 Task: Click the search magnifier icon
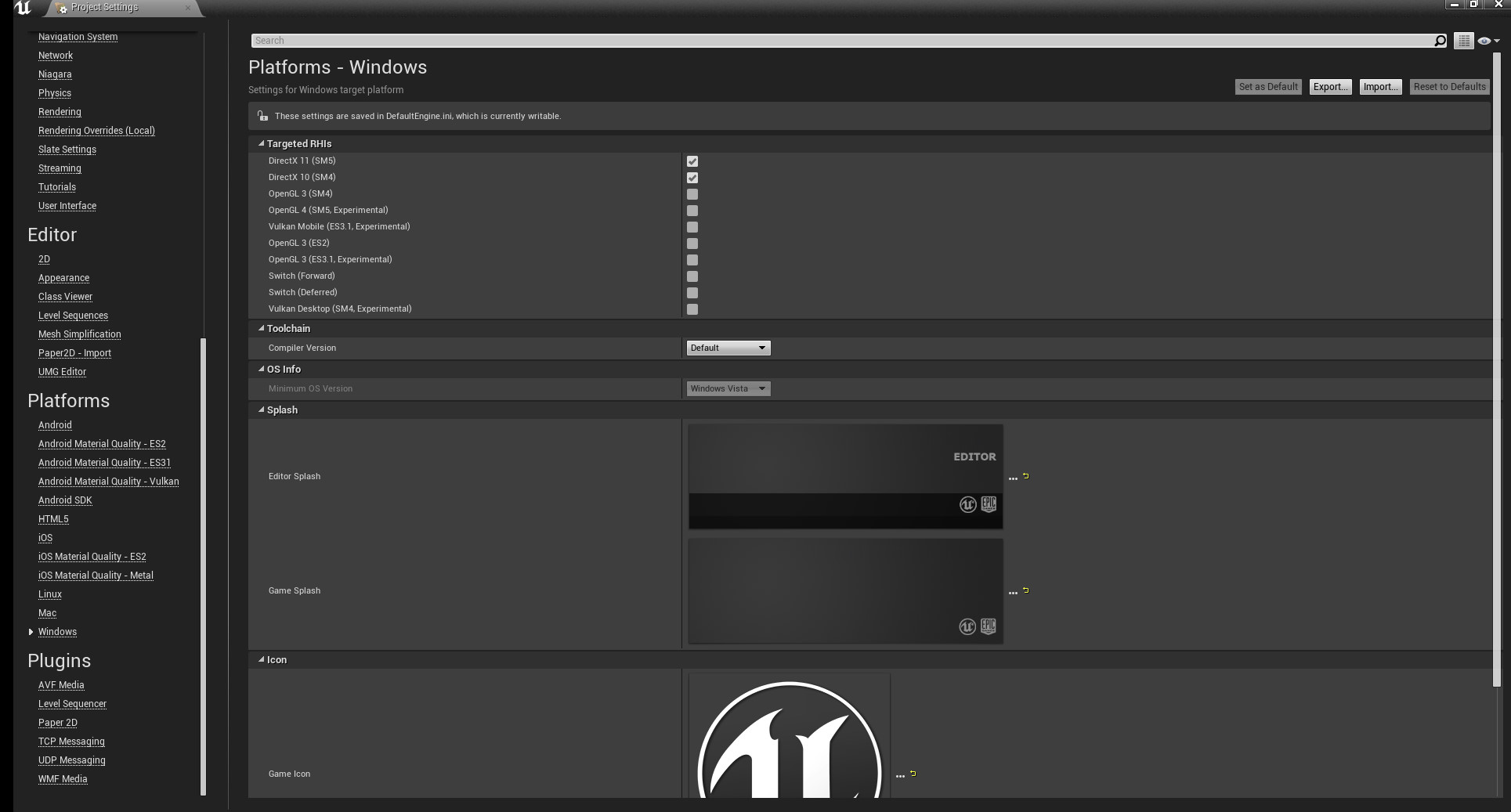pyautogui.click(x=1440, y=41)
